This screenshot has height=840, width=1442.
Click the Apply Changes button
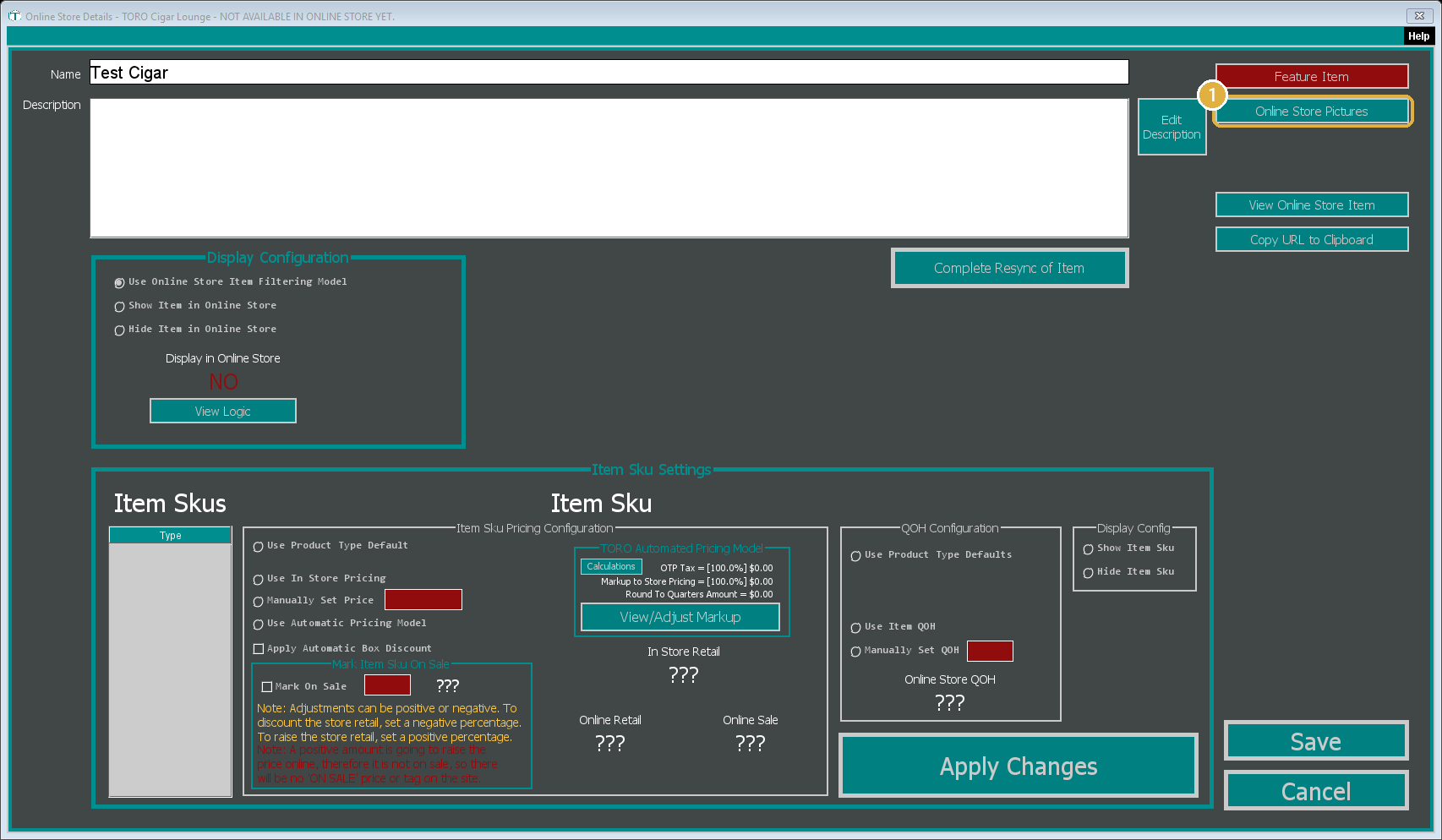point(1019,766)
